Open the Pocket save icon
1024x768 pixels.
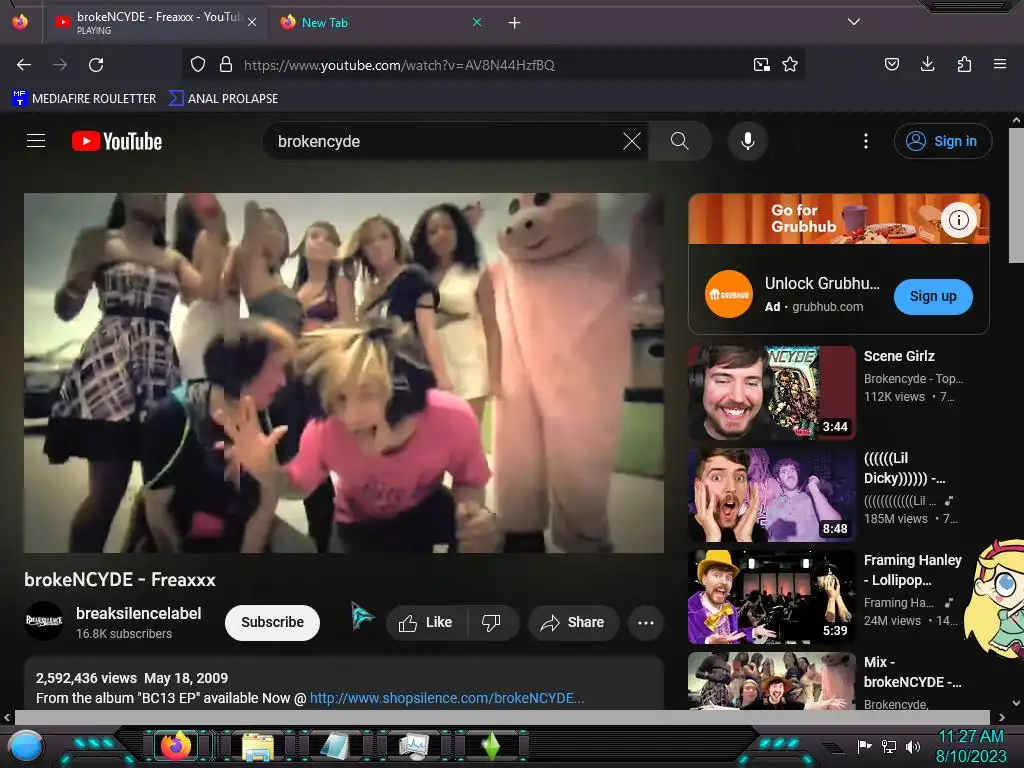pos(891,64)
